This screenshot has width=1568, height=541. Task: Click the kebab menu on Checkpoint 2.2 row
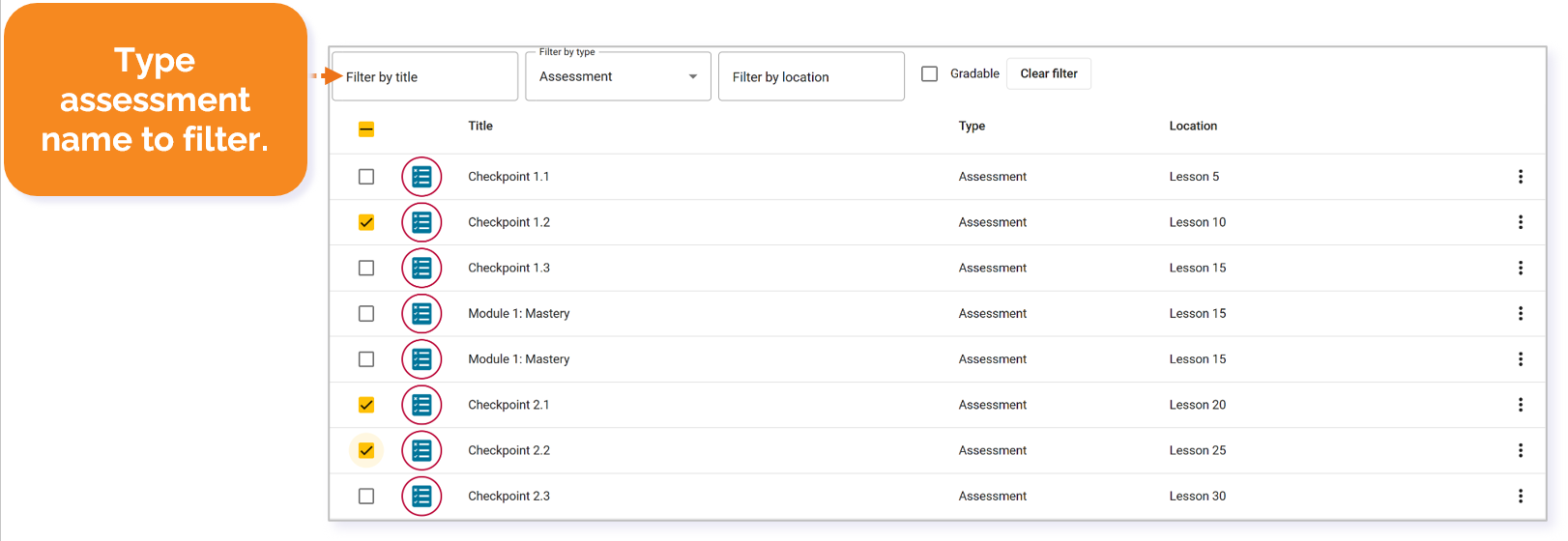pos(1520,450)
